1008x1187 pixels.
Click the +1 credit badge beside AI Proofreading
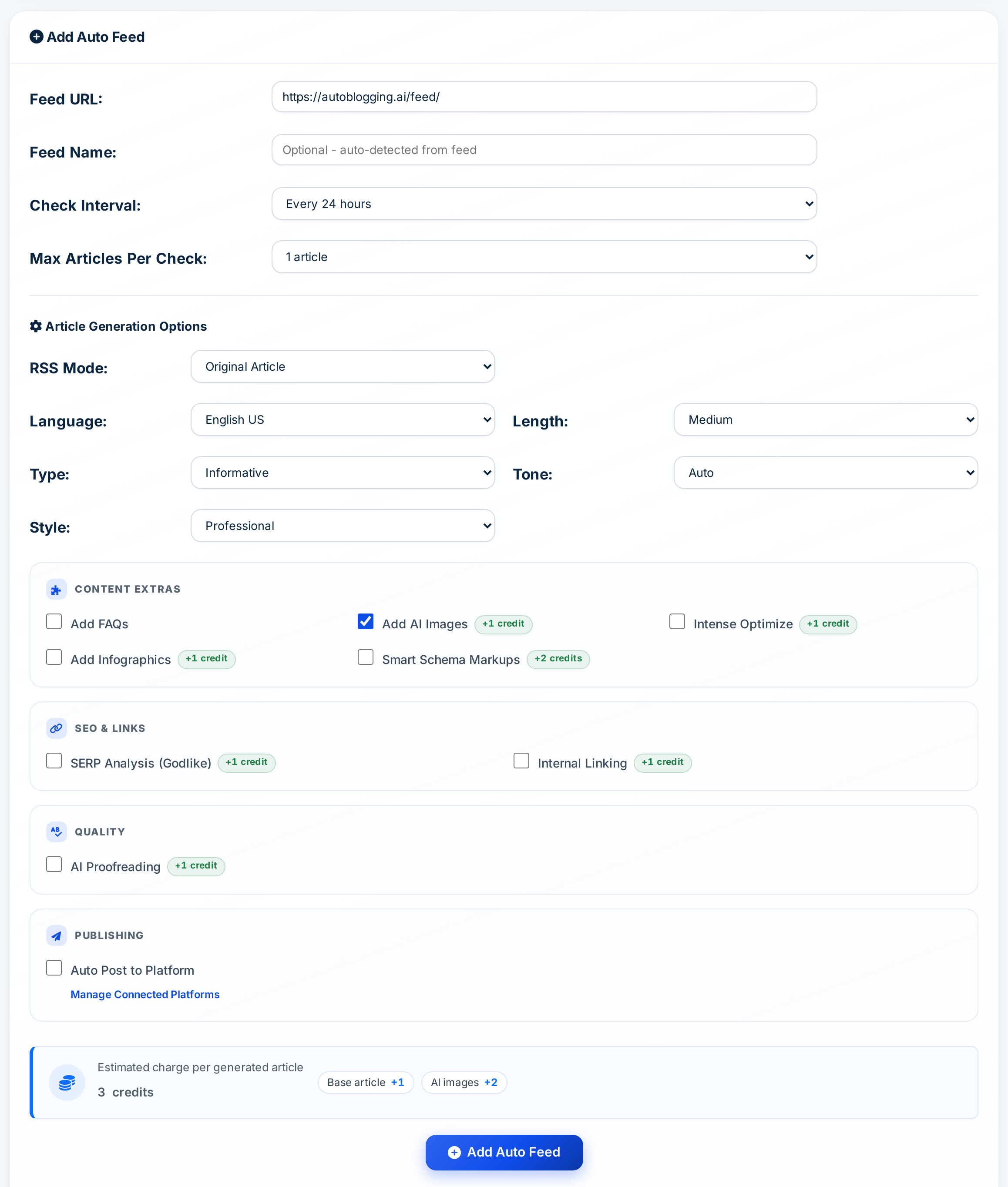[196, 866]
